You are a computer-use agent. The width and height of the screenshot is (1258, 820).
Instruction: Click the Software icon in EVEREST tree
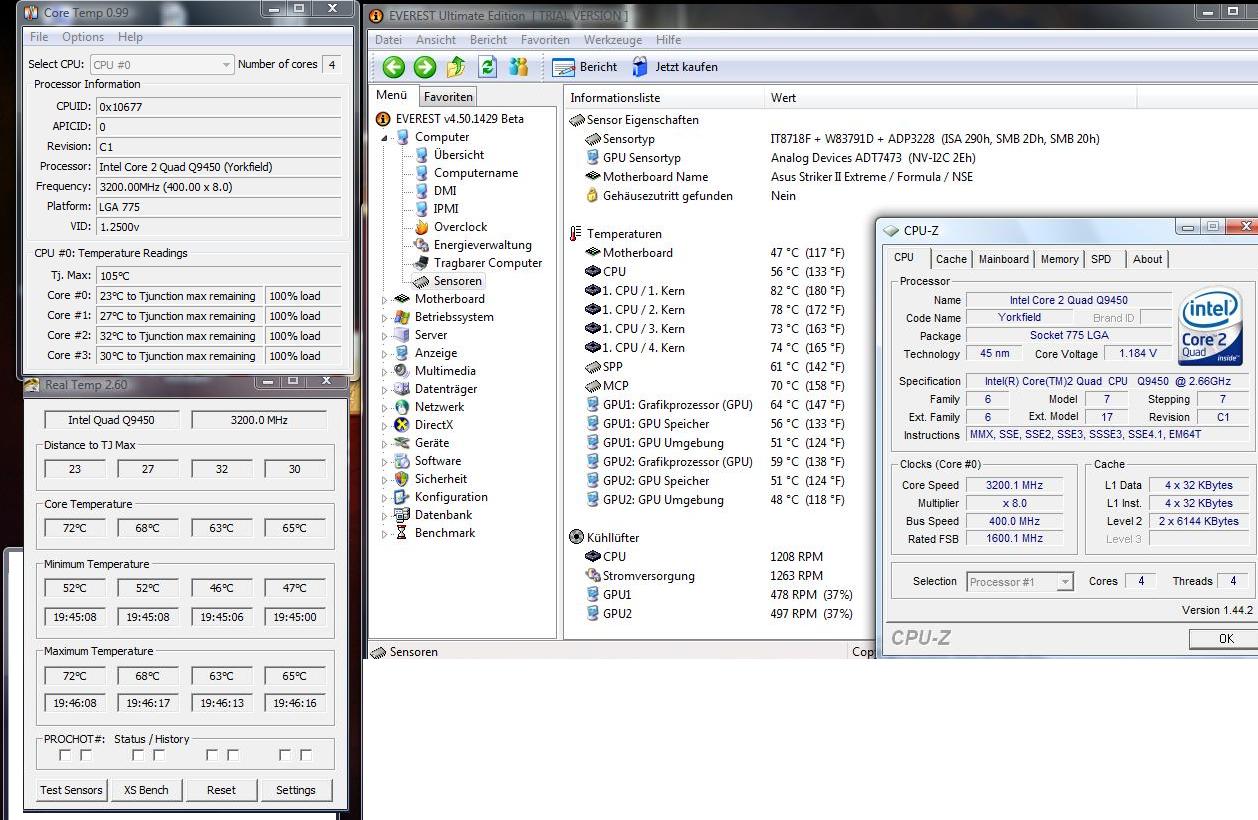click(x=403, y=461)
